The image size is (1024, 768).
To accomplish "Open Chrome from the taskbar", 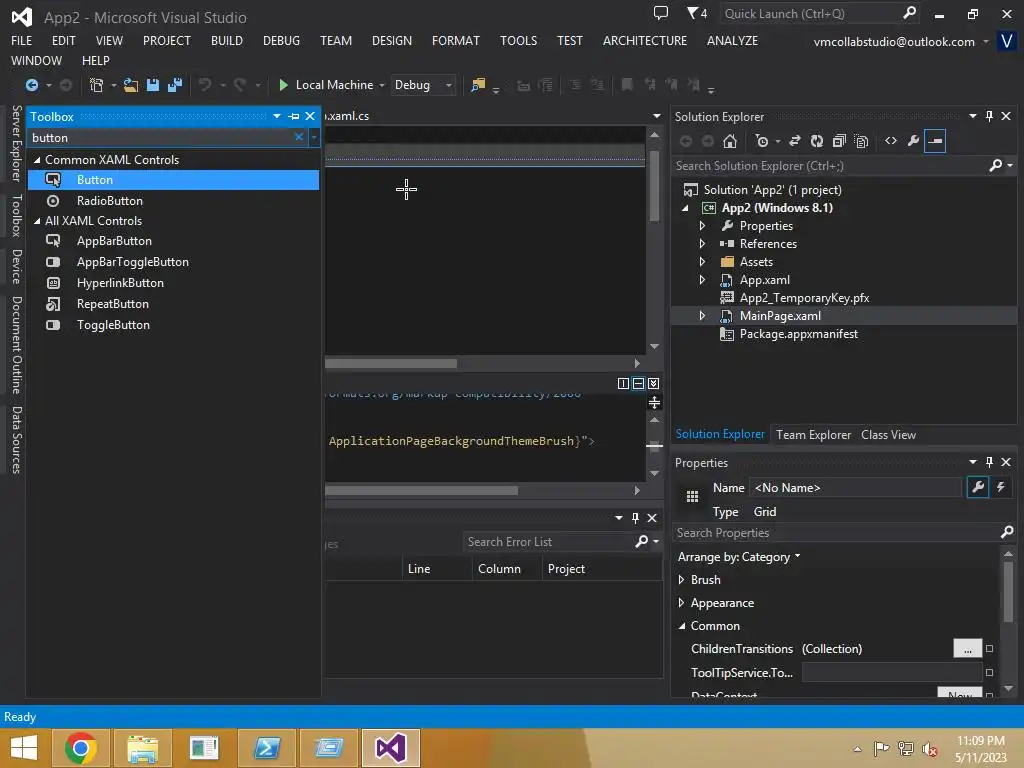I will (80, 748).
